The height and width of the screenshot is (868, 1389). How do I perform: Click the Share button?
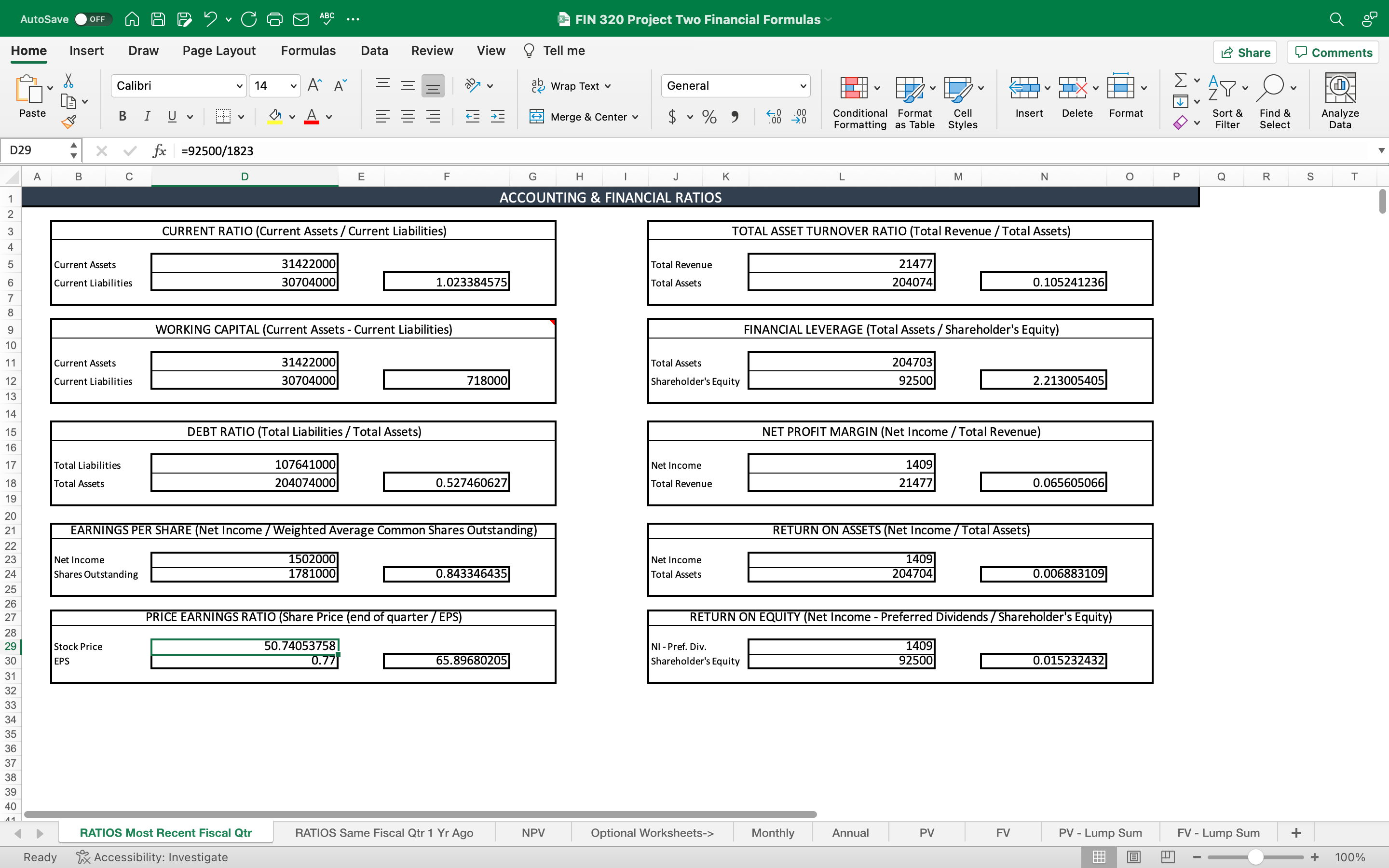(x=1245, y=52)
